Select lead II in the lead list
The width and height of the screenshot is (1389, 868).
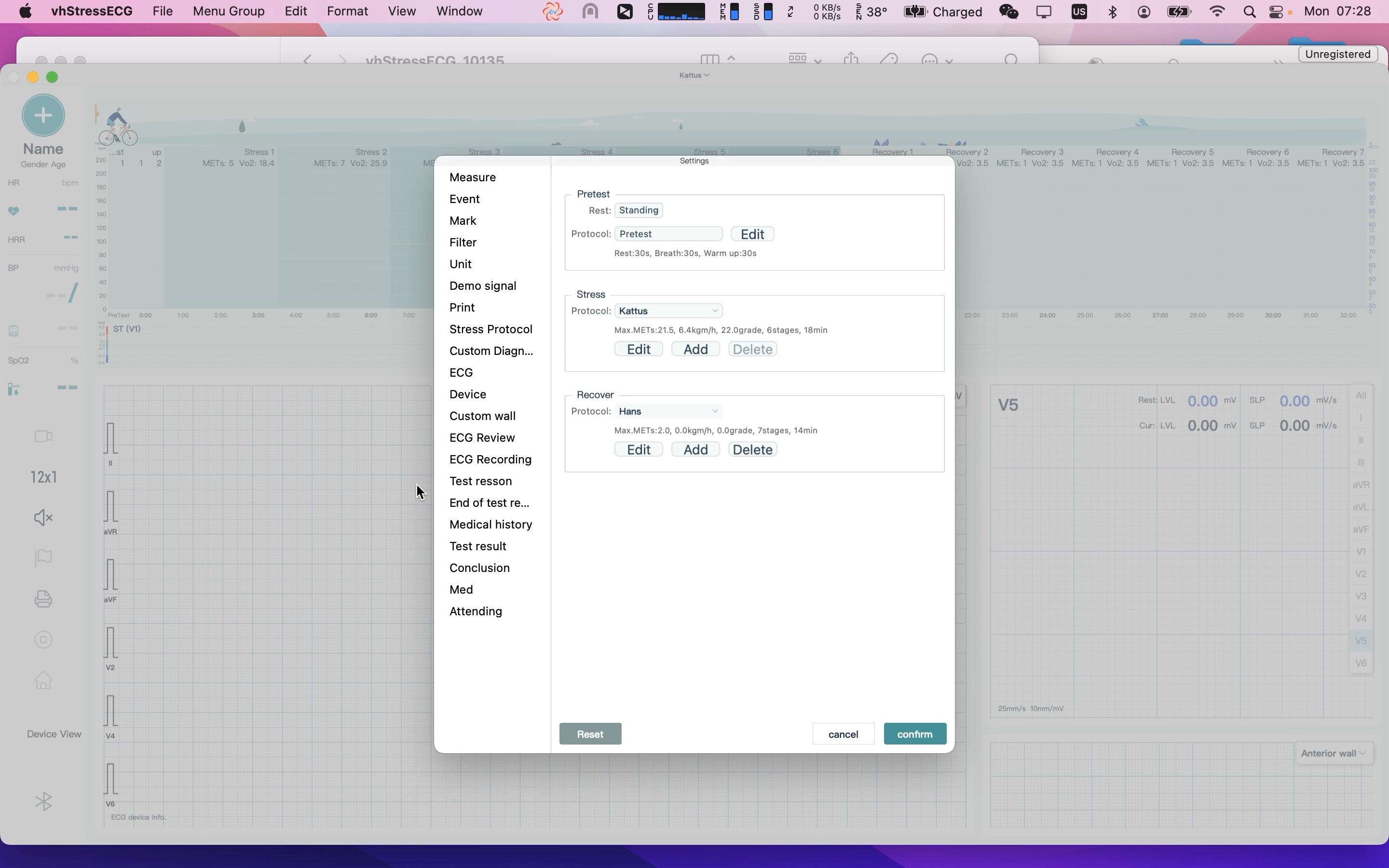click(1361, 440)
